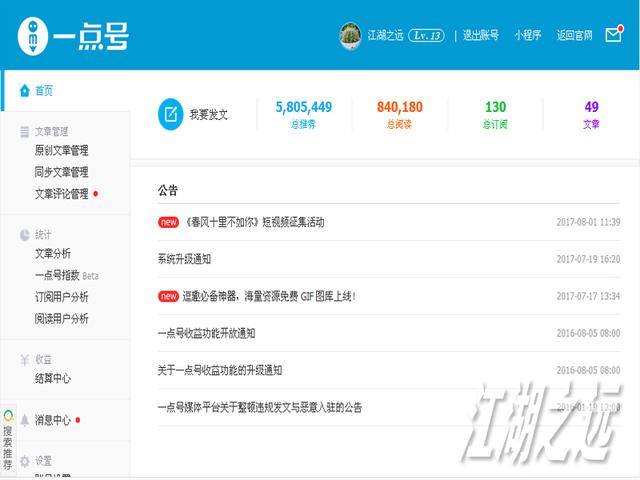Viewport: 640px width, 480px height.
Task: Open the mail envelope notification icon
Action: 614,34
